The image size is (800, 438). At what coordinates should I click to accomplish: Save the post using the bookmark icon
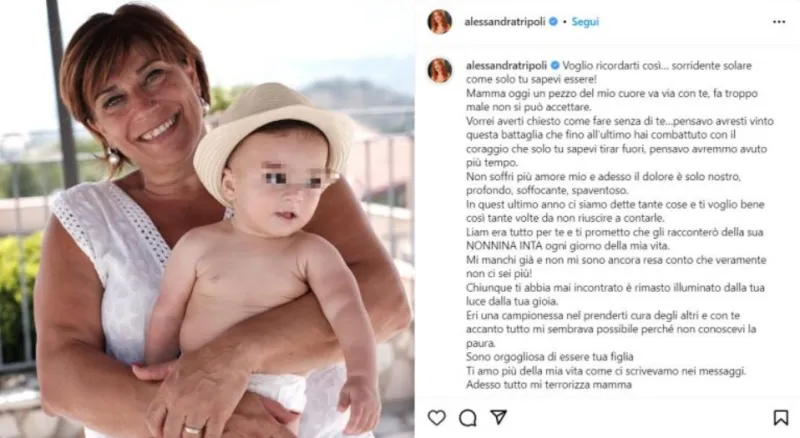point(781,418)
